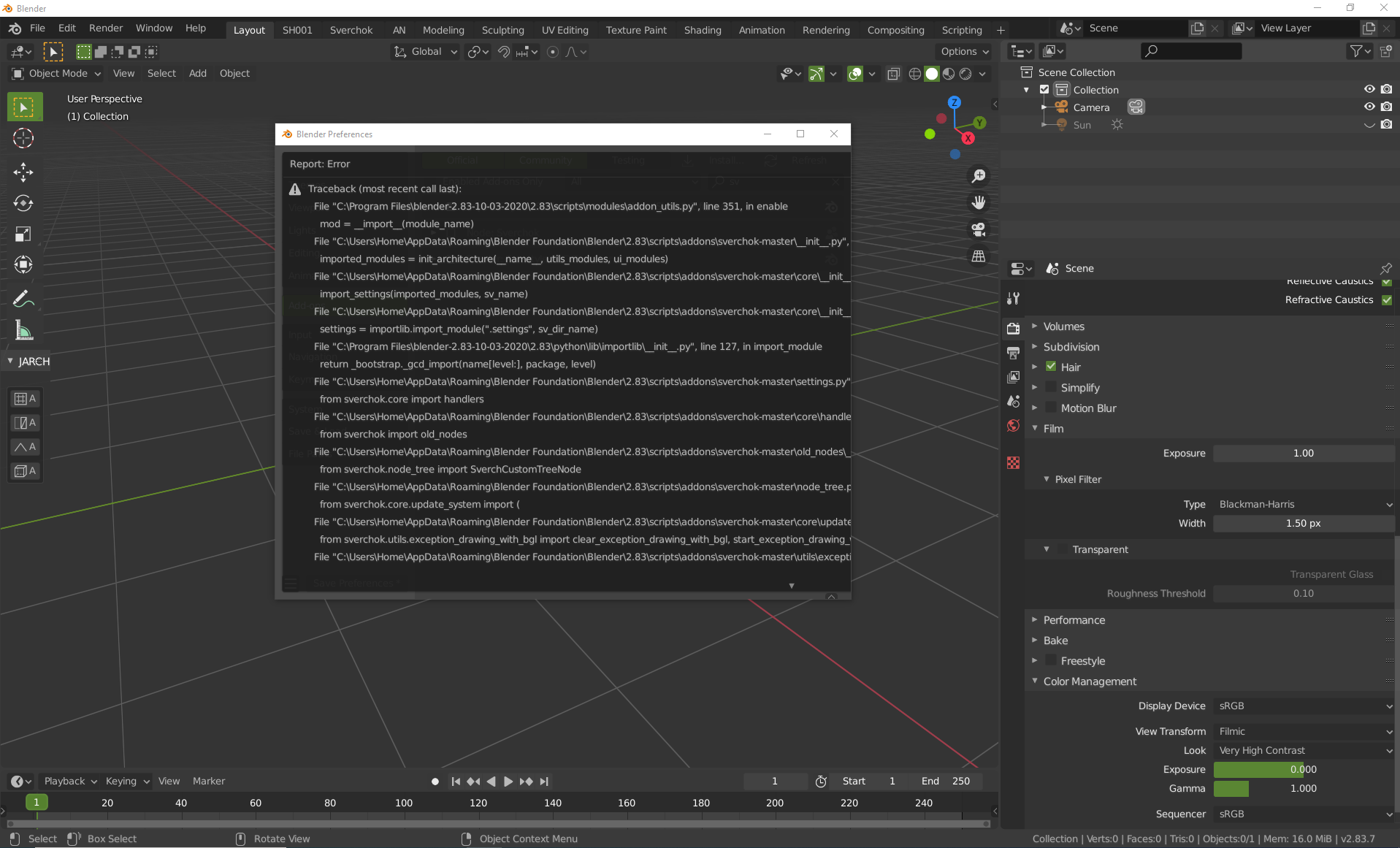
Task: Switch to the Sverchok workspace tab
Action: point(351,30)
